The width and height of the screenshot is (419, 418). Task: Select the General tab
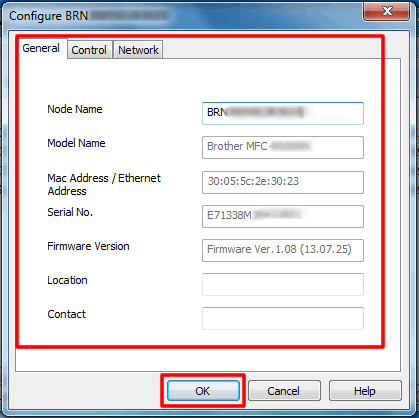(x=41, y=48)
